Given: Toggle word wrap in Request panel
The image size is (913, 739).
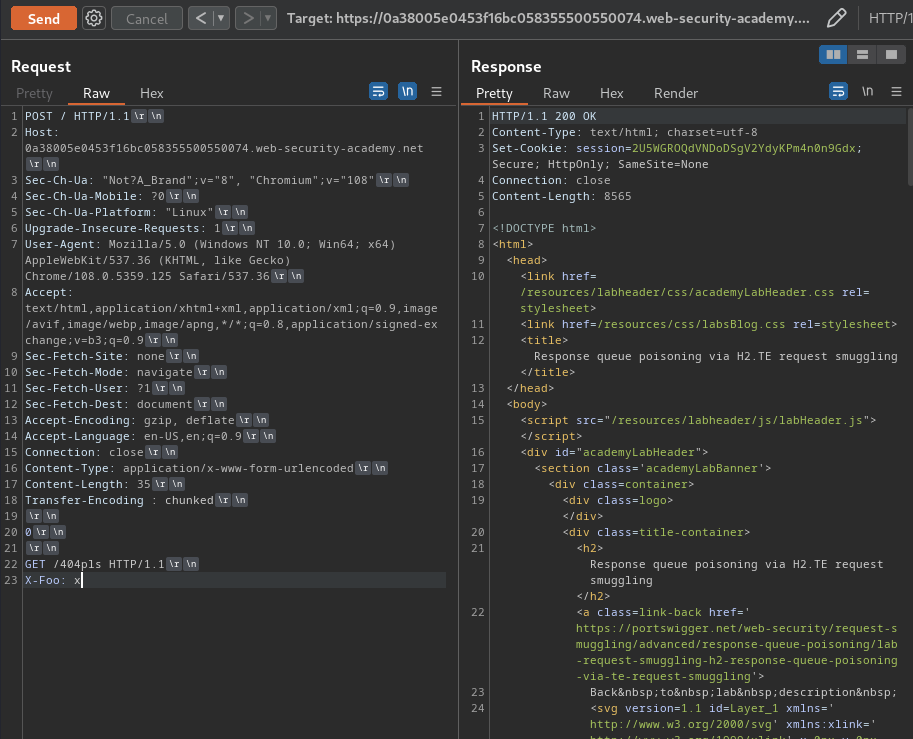Looking at the screenshot, I should (x=378, y=91).
